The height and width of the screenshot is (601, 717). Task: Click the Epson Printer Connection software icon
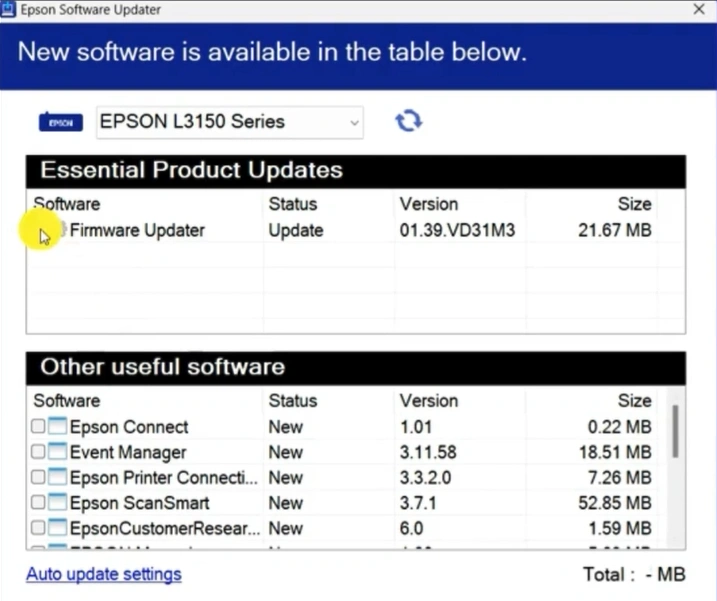pyautogui.click(x=57, y=478)
